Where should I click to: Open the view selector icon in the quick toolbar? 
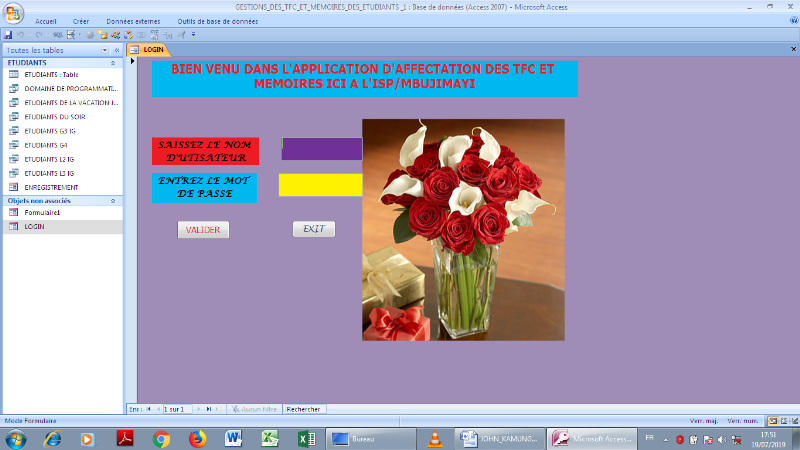coord(71,35)
